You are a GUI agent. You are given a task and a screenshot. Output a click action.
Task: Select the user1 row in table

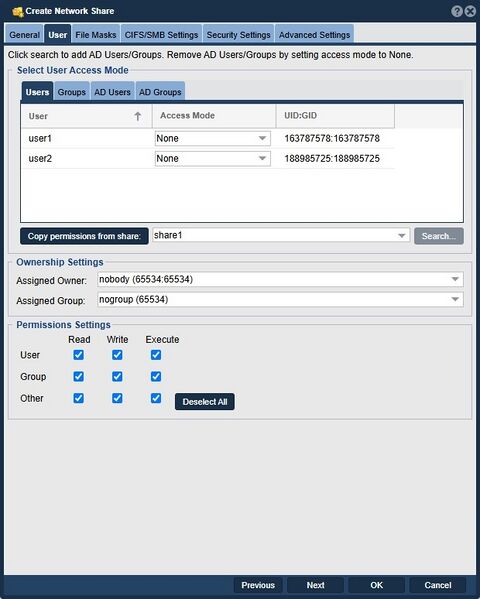tap(208, 138)
